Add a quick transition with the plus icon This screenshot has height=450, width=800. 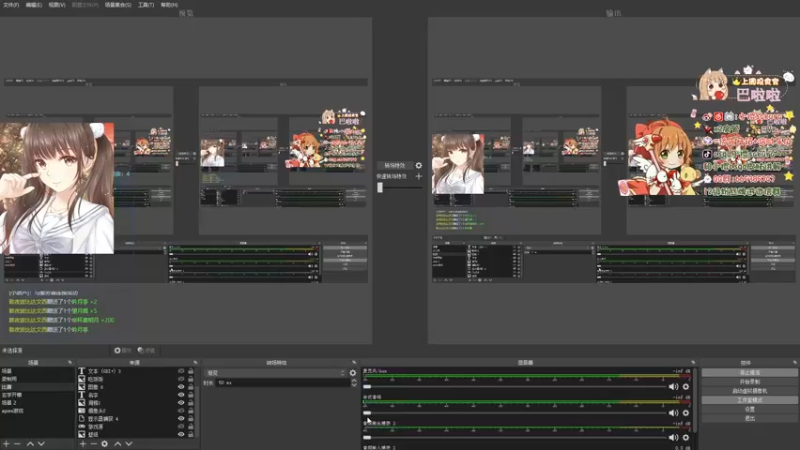418,176
